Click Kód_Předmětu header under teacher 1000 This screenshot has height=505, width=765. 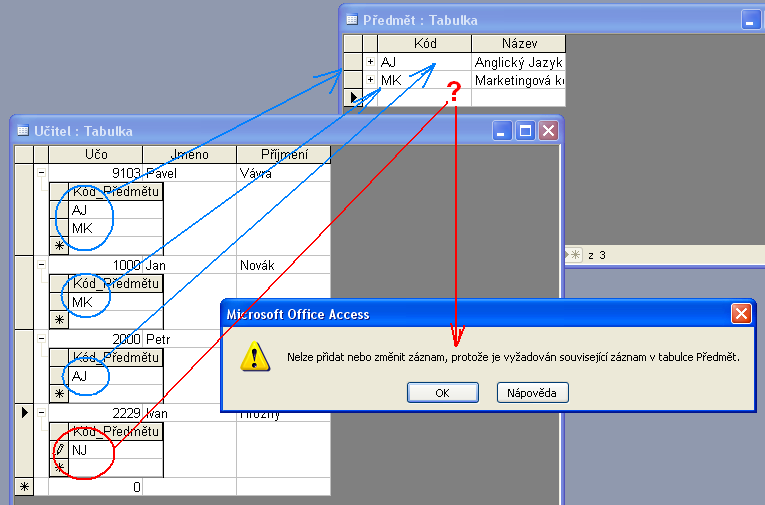[x=116, y=283]
